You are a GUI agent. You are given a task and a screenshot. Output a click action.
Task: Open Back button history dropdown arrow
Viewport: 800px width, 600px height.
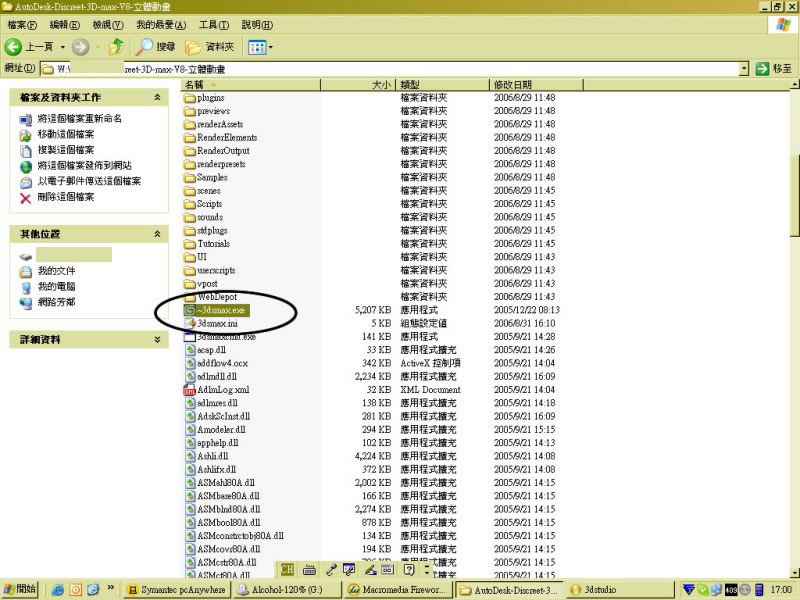point(63,47)
